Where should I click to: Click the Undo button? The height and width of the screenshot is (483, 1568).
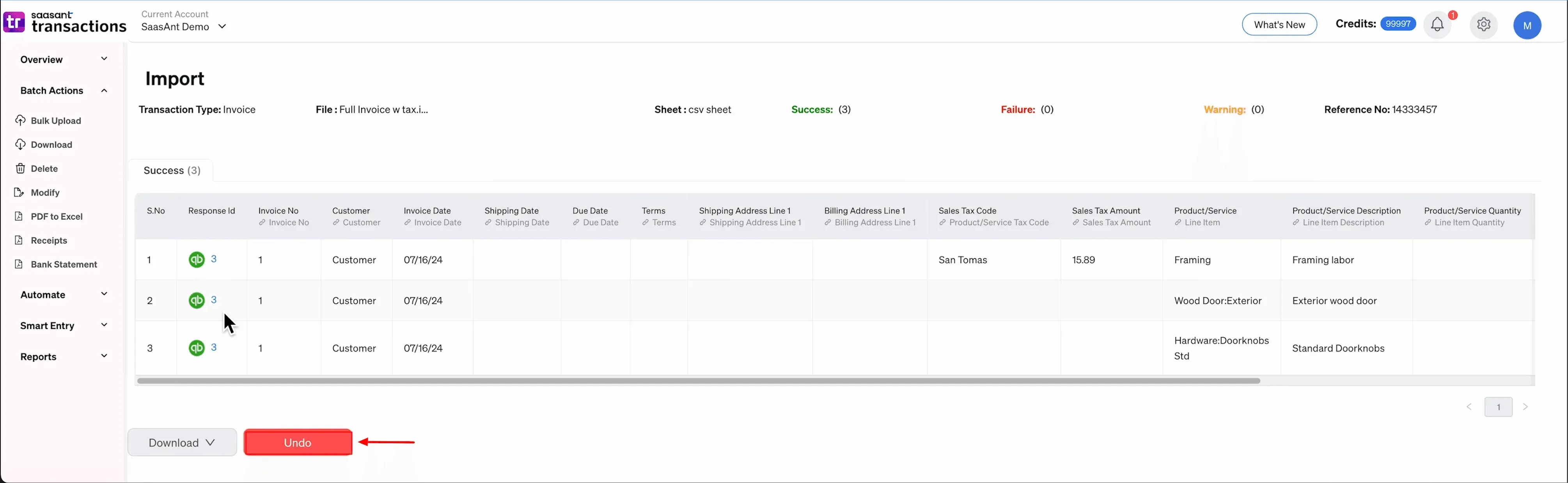298,442
